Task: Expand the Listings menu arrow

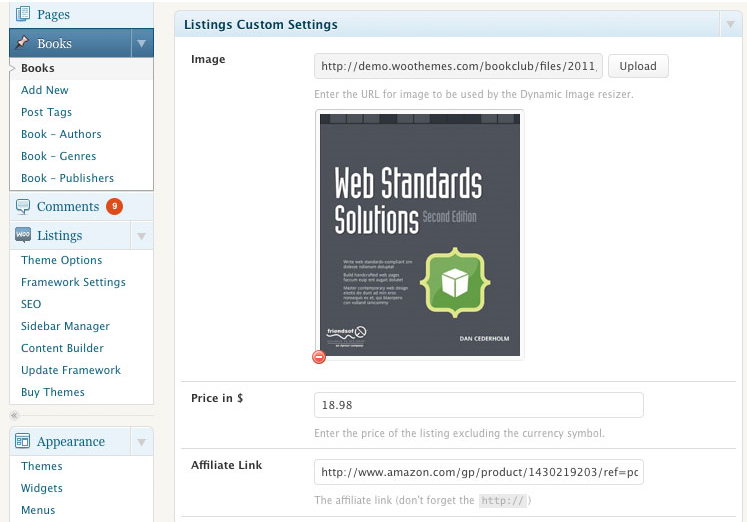Action: tap(141, 236)
